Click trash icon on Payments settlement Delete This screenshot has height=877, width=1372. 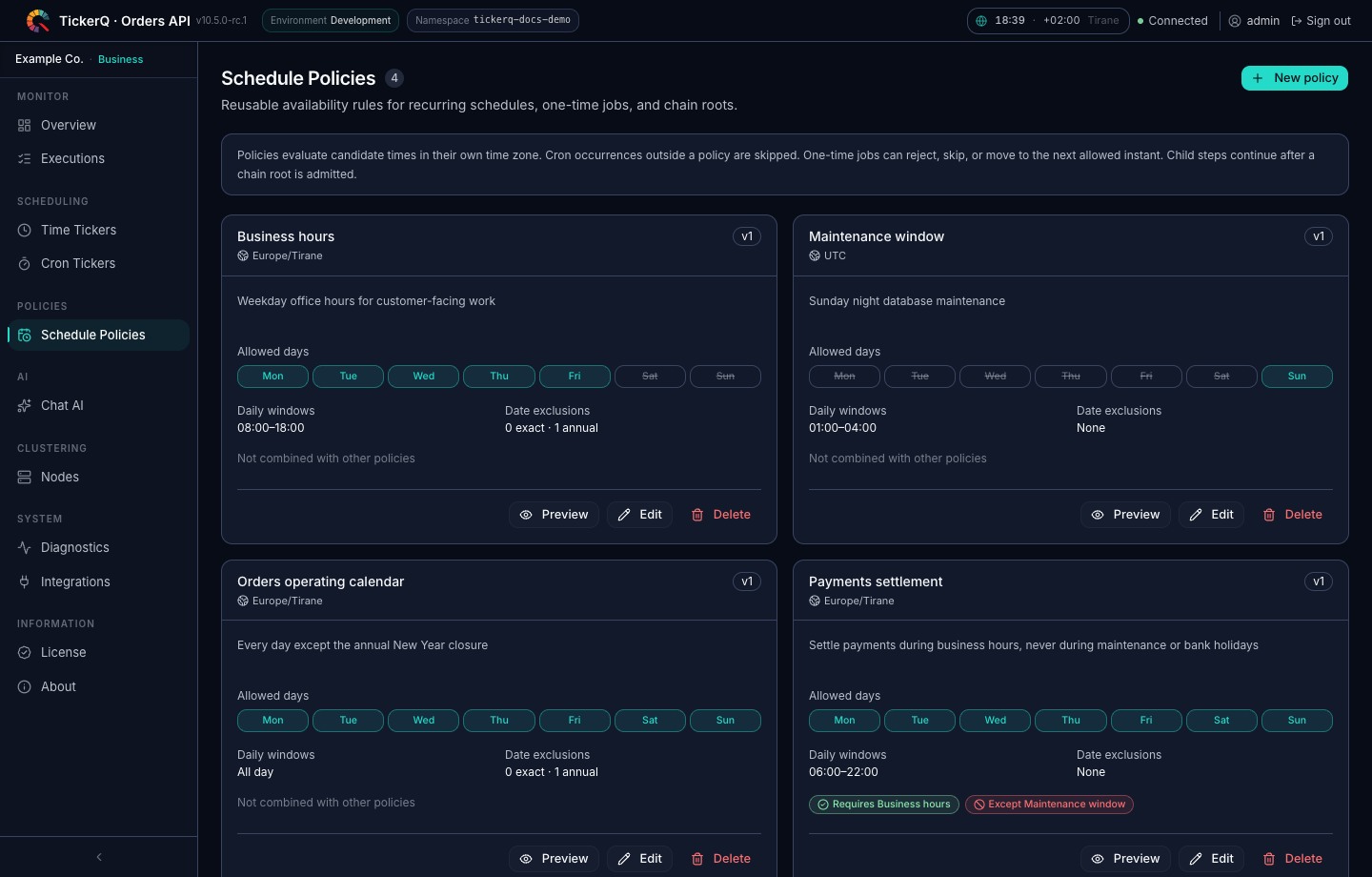(x=1269, y=859)
